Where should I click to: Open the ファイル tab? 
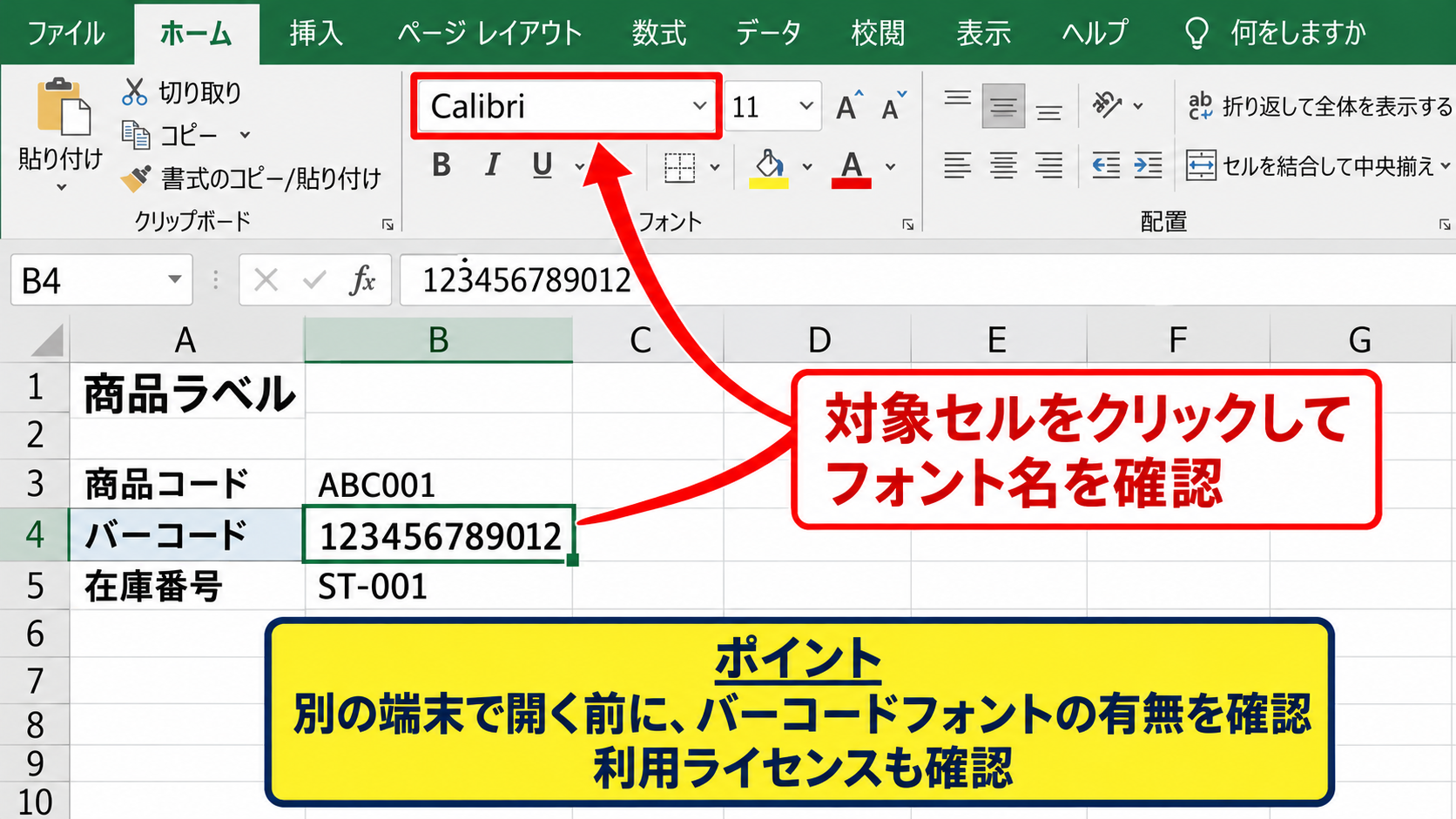pos(65,34)
